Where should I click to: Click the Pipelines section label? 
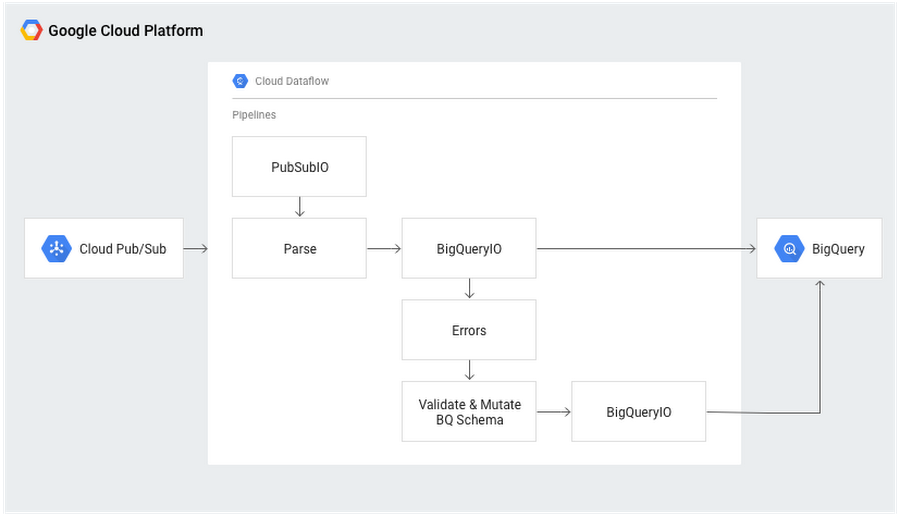pyautogui.click(x=254, y=115)
